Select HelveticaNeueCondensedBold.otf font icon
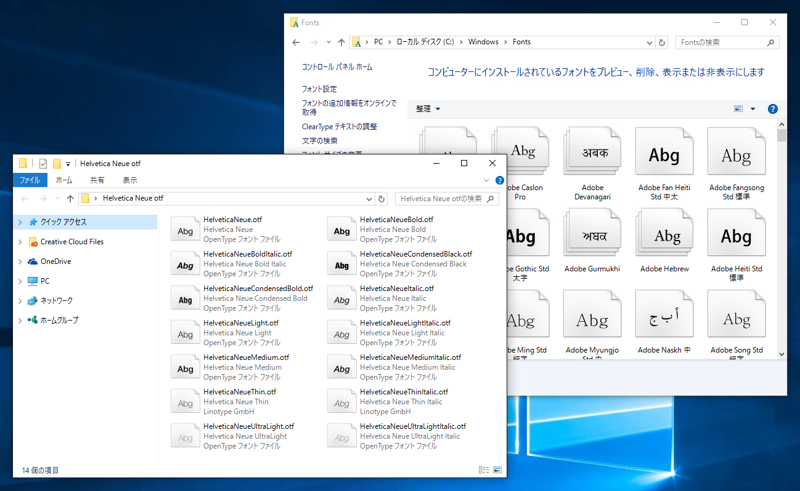 [185, 299]
